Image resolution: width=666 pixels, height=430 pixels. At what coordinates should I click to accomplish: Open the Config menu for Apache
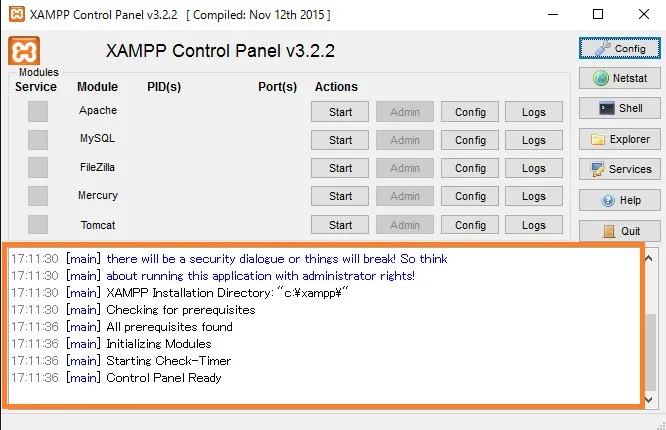(x=470, y=112)
